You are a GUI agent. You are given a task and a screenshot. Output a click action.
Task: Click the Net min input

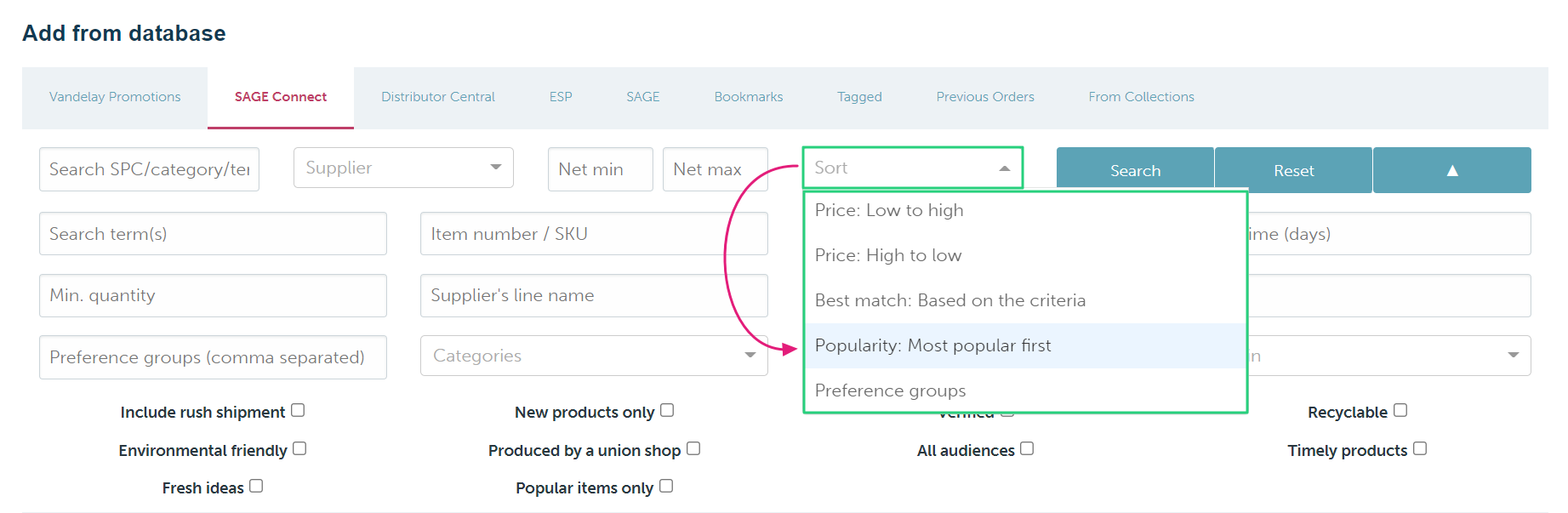pos(601,169)
